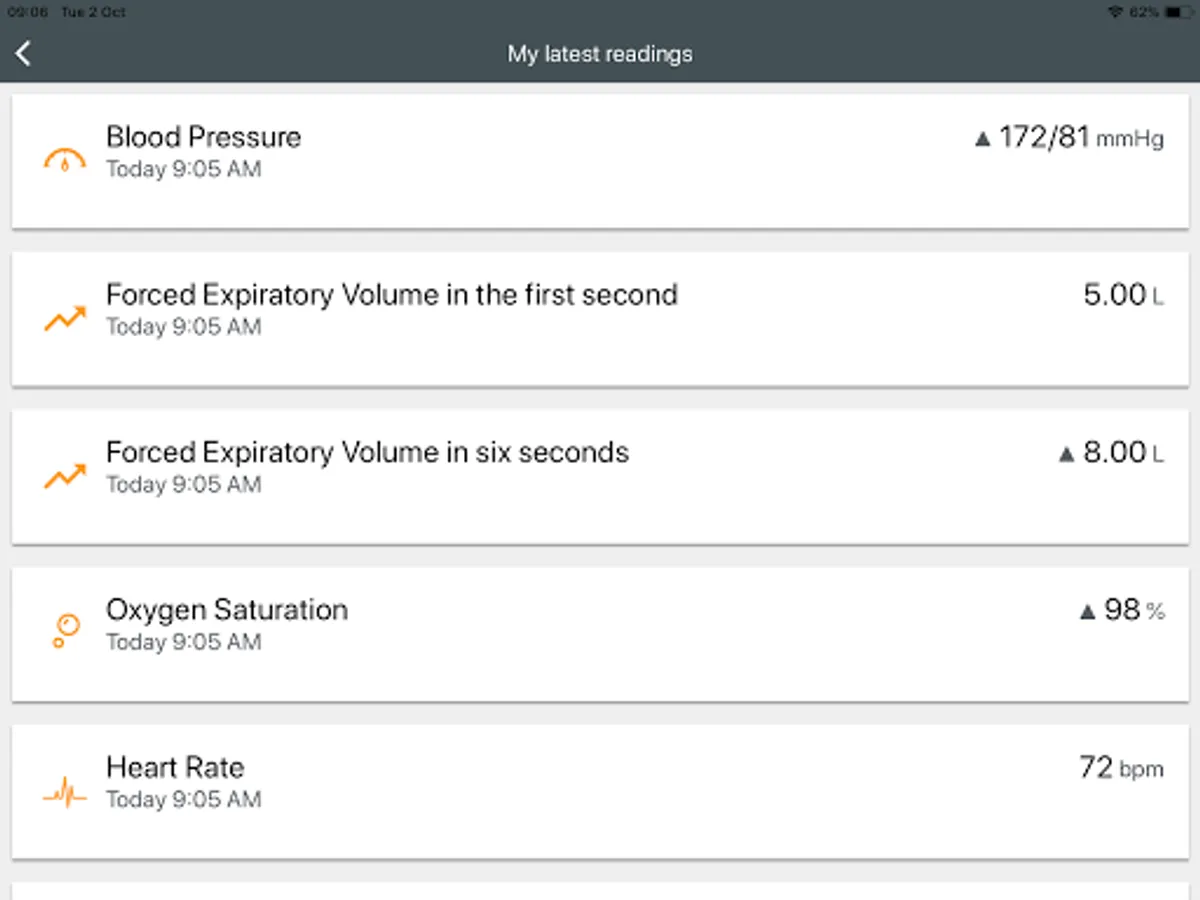Click the Blood Pressure gauge icon
Image resolution: width=1200 pixels, height=900 pixels.
point(65,160)
